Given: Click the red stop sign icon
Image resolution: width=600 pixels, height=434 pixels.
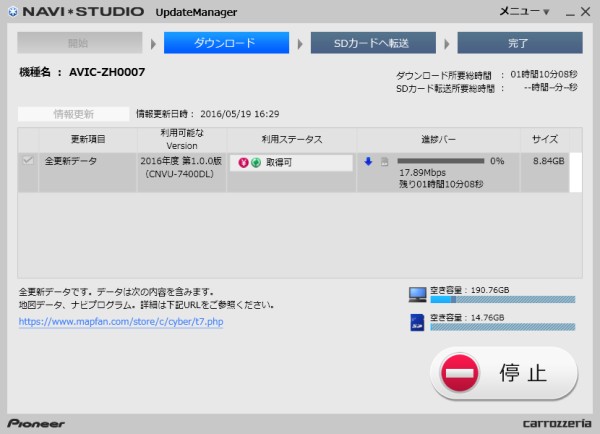Looking at the screenshot, I should point(460,373).
